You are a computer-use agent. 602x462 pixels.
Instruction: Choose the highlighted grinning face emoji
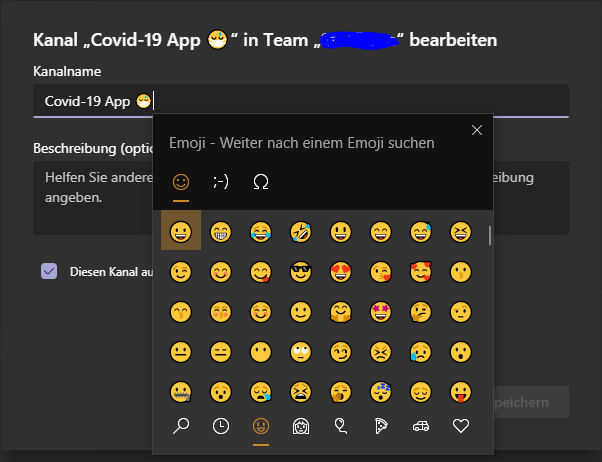point(181,233)
